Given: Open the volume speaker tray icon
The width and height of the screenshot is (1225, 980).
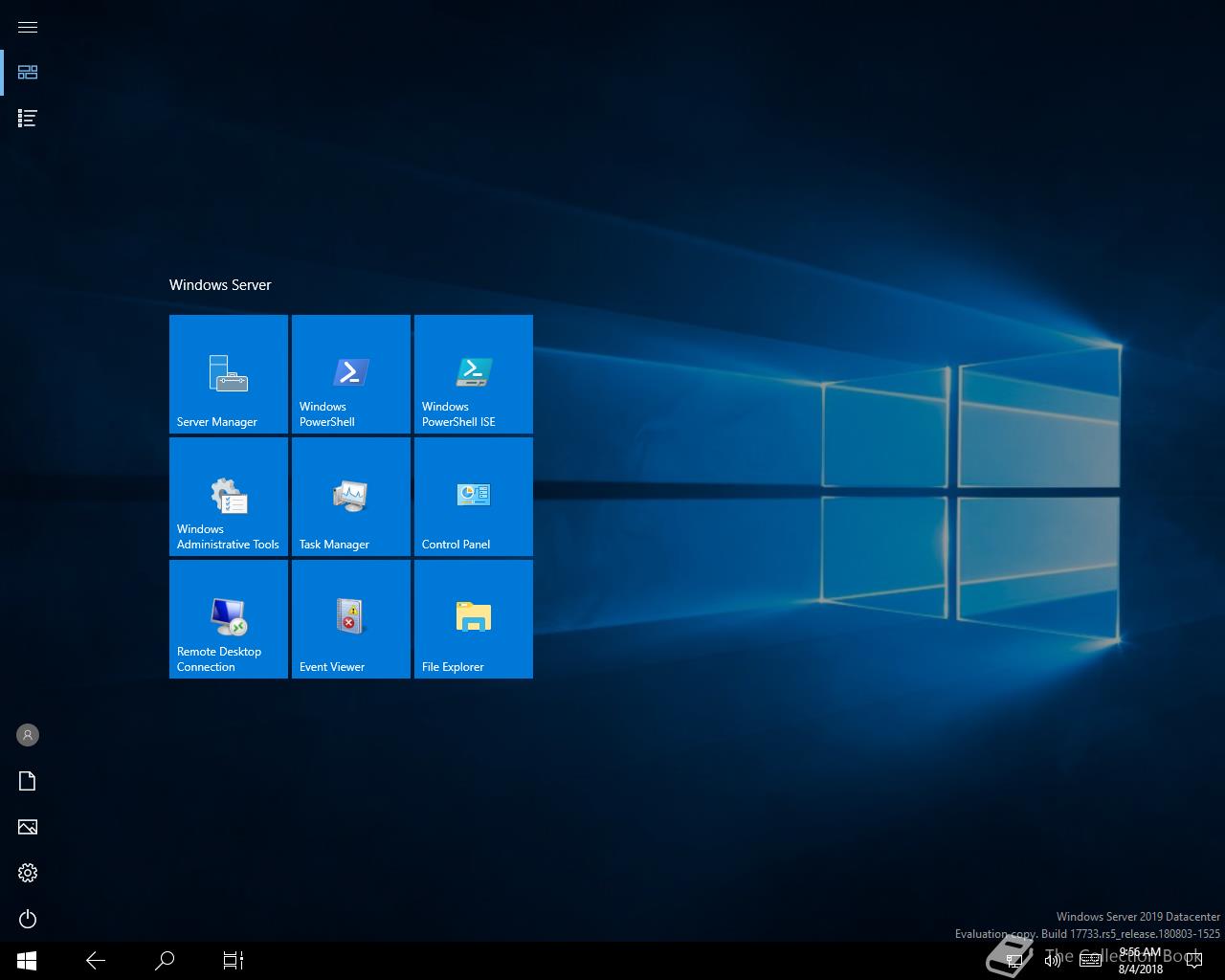Looking at the screenshot, I should pos(1053,960).
